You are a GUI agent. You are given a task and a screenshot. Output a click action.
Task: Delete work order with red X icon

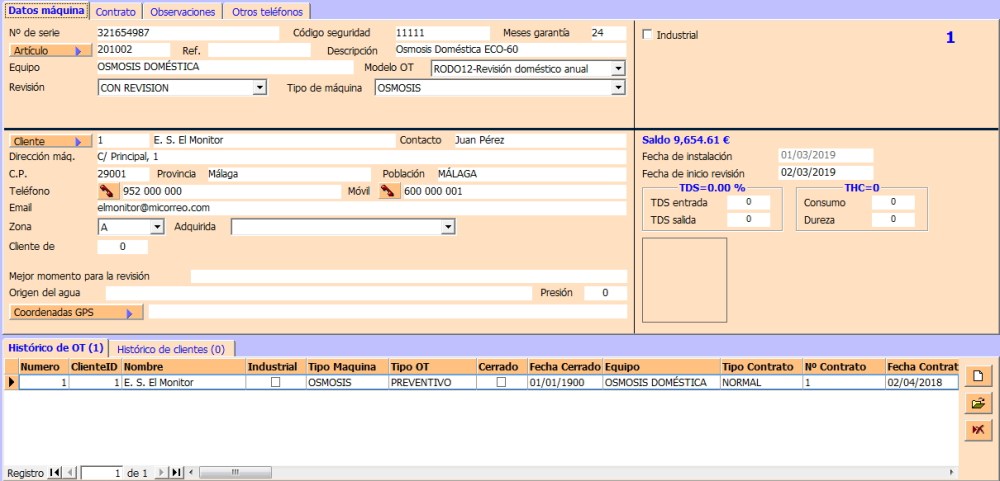(977, 429)
